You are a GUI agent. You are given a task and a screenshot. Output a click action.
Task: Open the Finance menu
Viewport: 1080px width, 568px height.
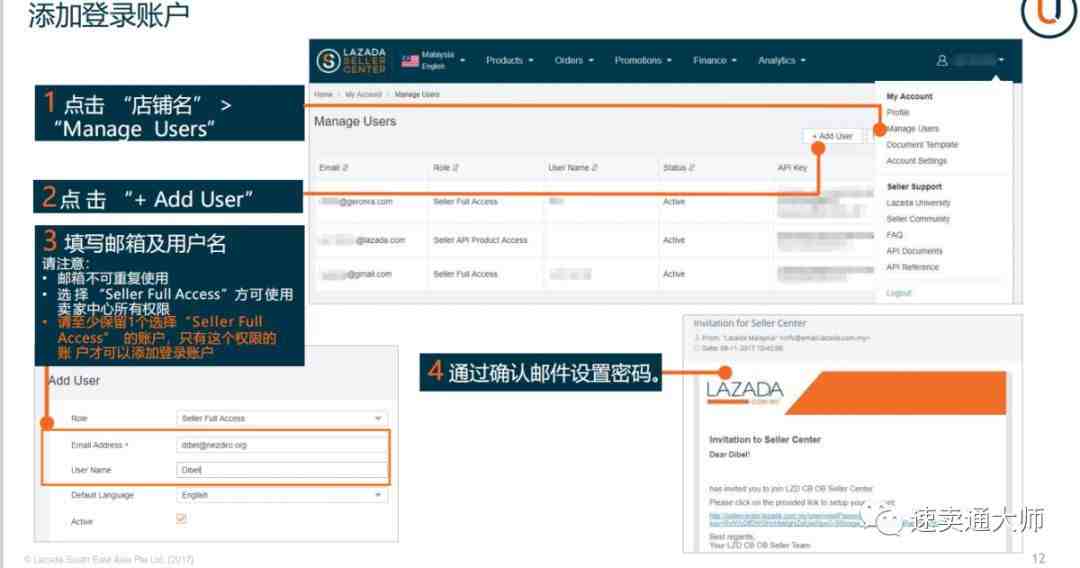[715, 61]
